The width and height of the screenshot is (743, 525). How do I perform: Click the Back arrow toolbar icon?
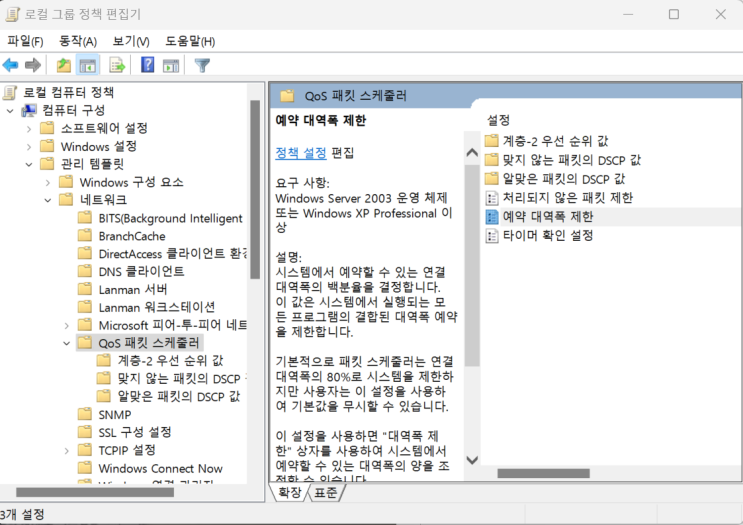(x=10, y=65)
